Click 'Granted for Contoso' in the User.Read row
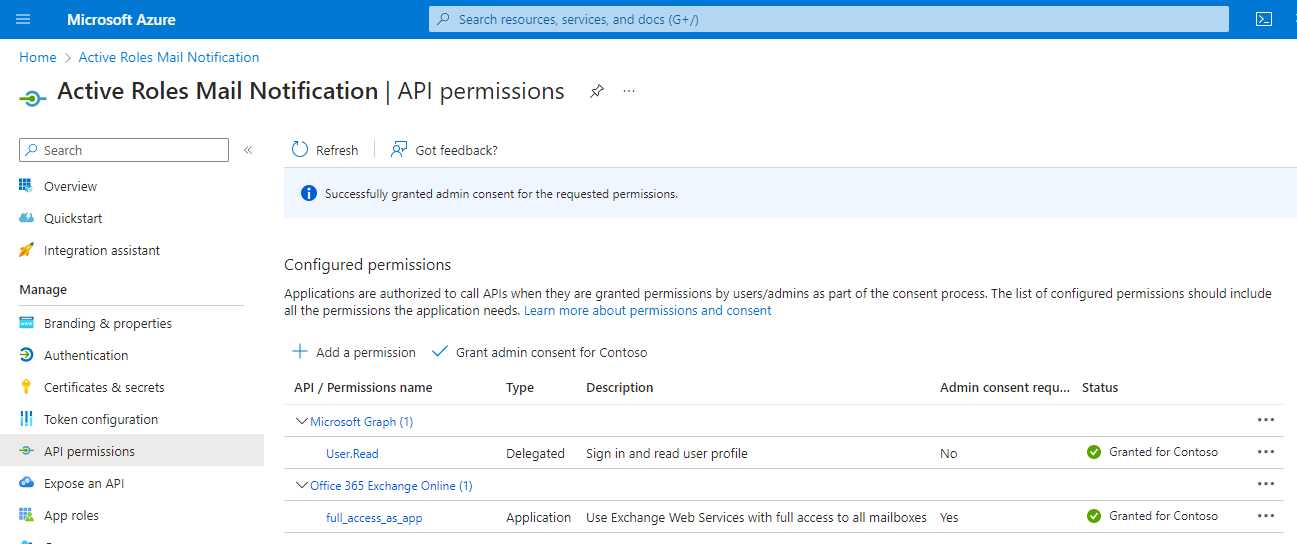 pyautogui.click(x=1164, y=452)
